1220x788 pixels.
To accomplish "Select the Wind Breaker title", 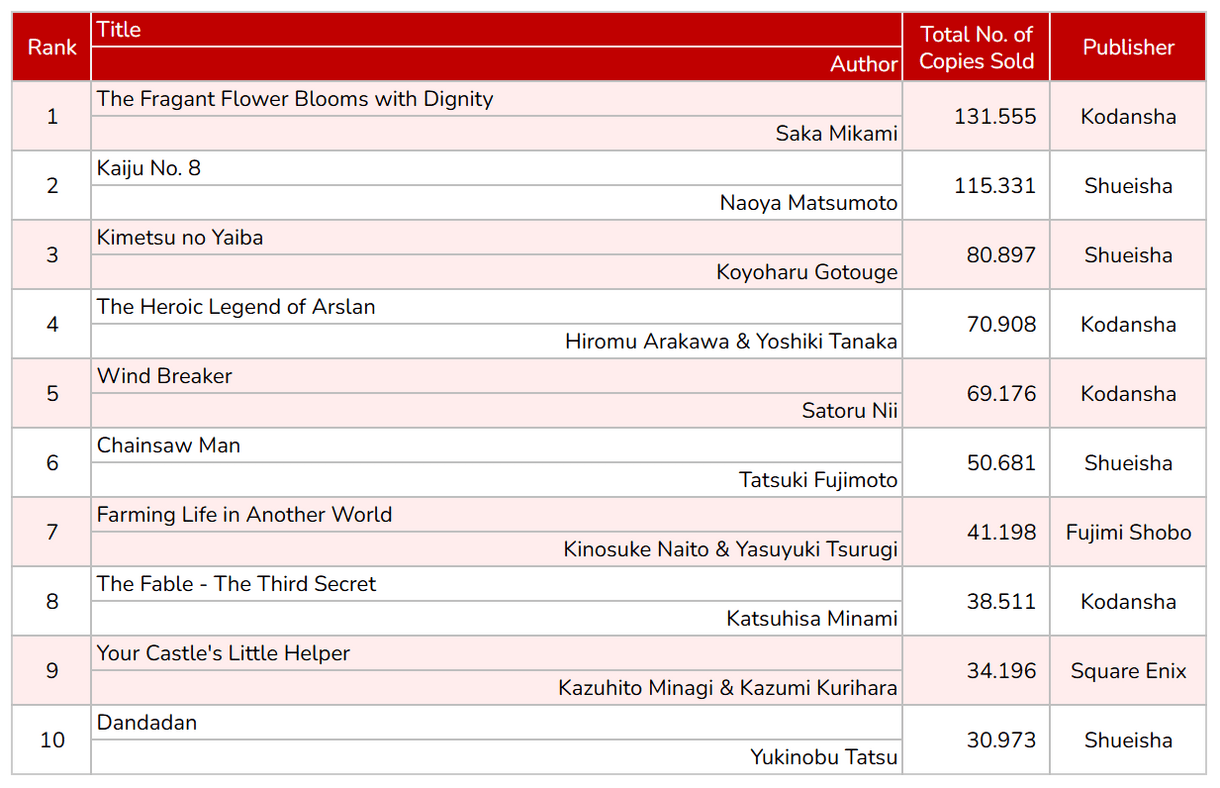I will coord(165,376).
